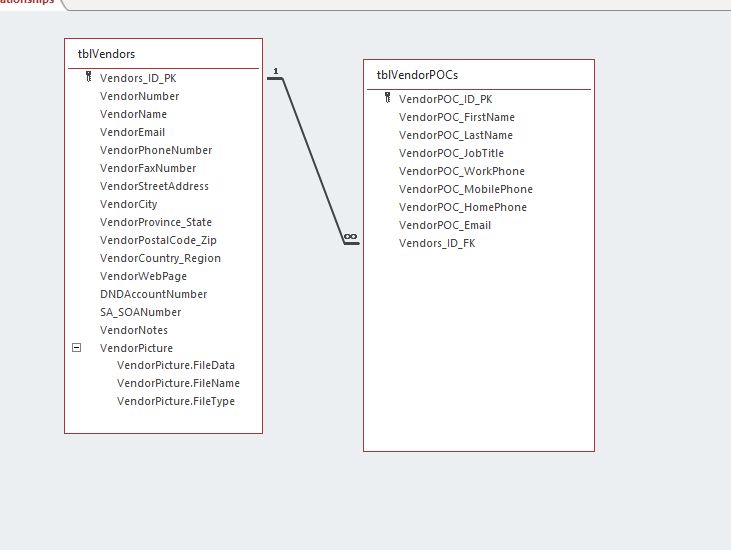Select the VendorName field
The height and width of the screenshot is (550, 731).
pyautogui.click(x=133, y=114)
